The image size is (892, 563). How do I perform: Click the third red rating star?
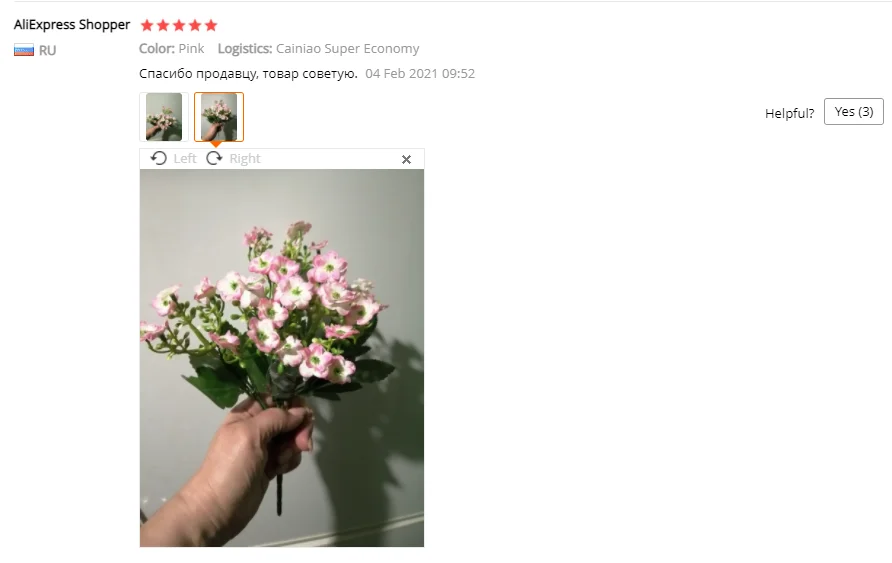[179, 25]
